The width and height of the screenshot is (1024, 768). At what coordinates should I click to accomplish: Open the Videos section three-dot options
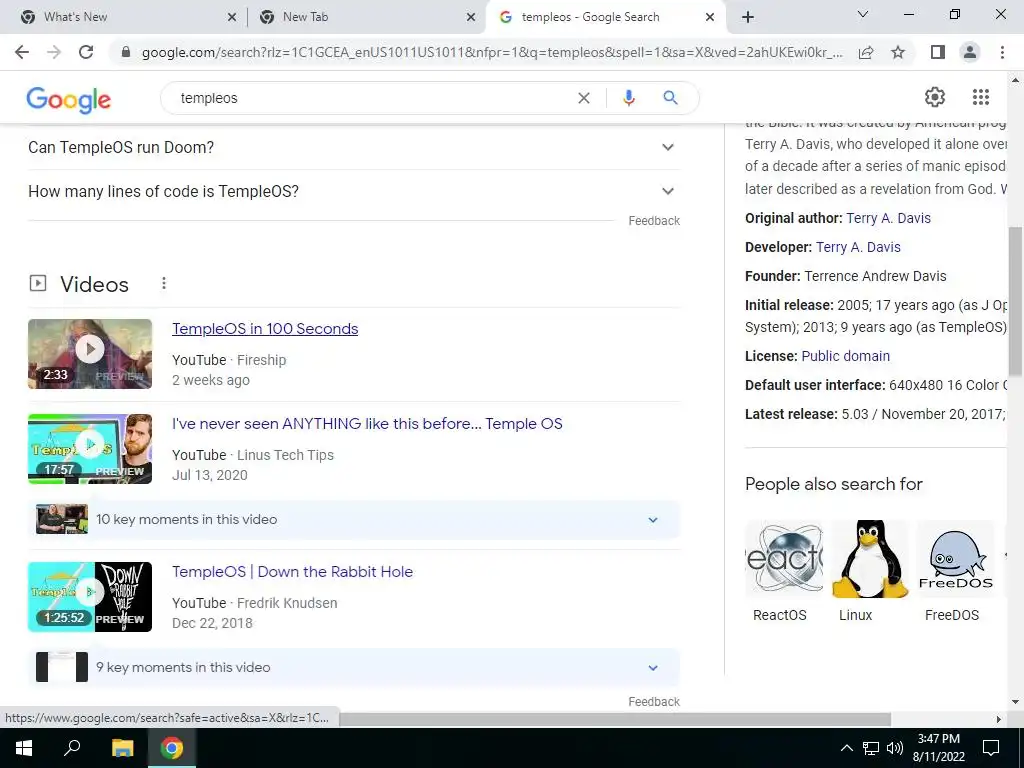click(164, 283)
